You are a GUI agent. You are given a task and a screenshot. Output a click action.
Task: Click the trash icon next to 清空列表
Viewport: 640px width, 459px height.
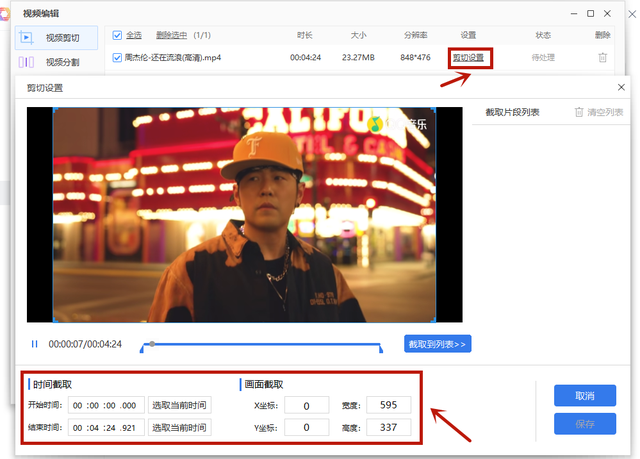point(579,112)
